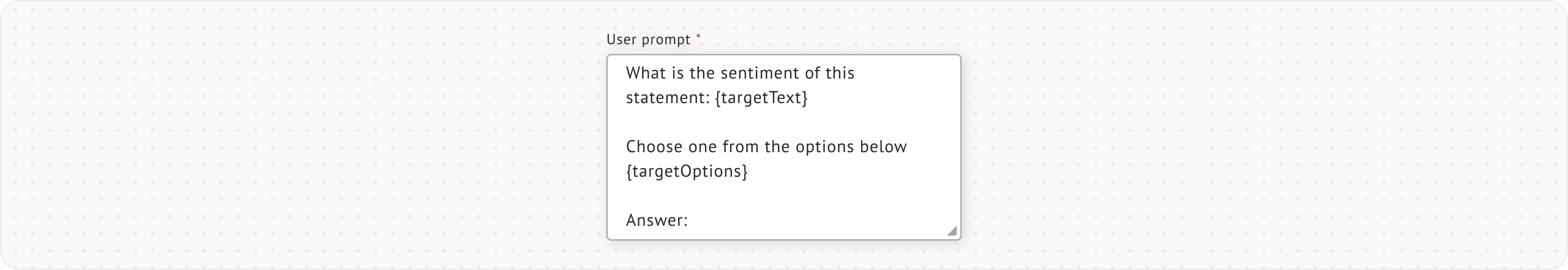1568x270 pixels.
Task: Set cursor on the word "this"
Action: (x=840, y=73)
